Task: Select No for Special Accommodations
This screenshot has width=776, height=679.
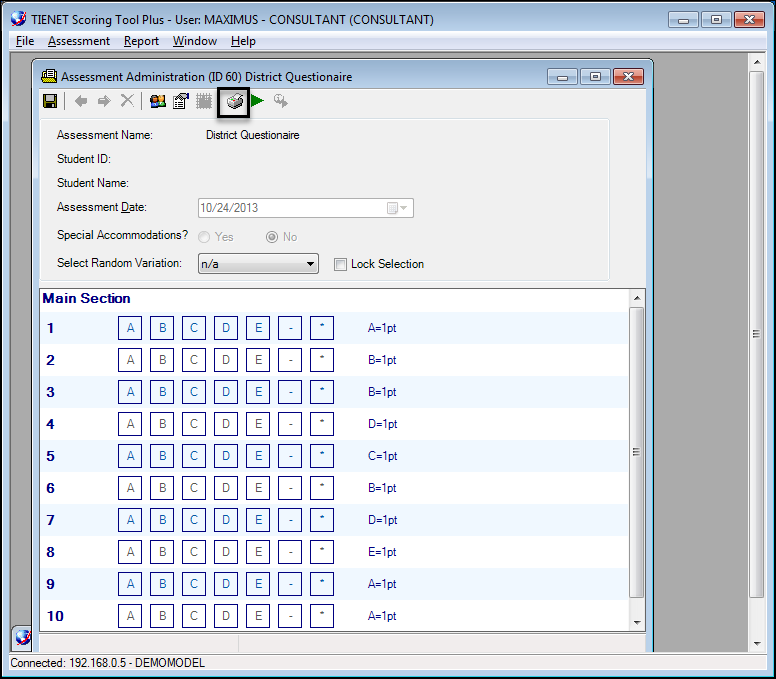Action: click(x=272, y=237)
